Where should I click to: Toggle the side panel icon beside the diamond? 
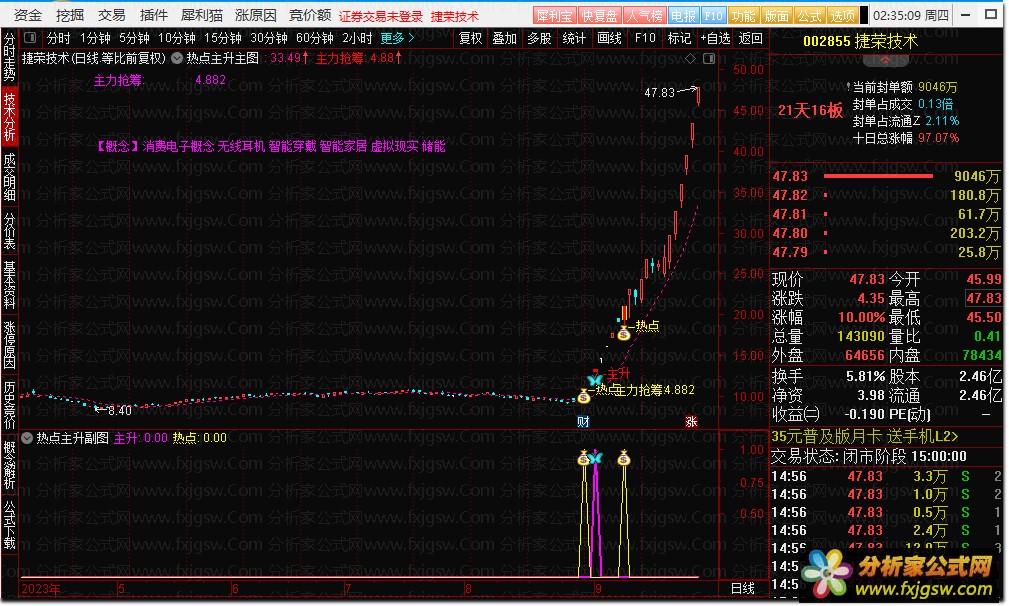click(x=708, y=59)
